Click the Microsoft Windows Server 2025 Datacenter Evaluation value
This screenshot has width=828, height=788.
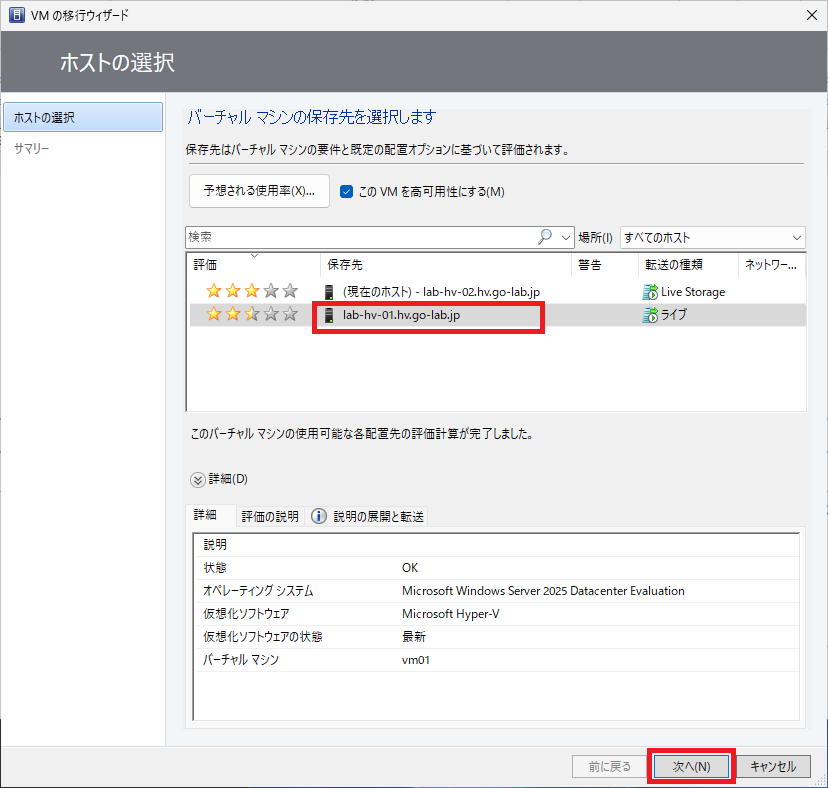tap(543, 590)
